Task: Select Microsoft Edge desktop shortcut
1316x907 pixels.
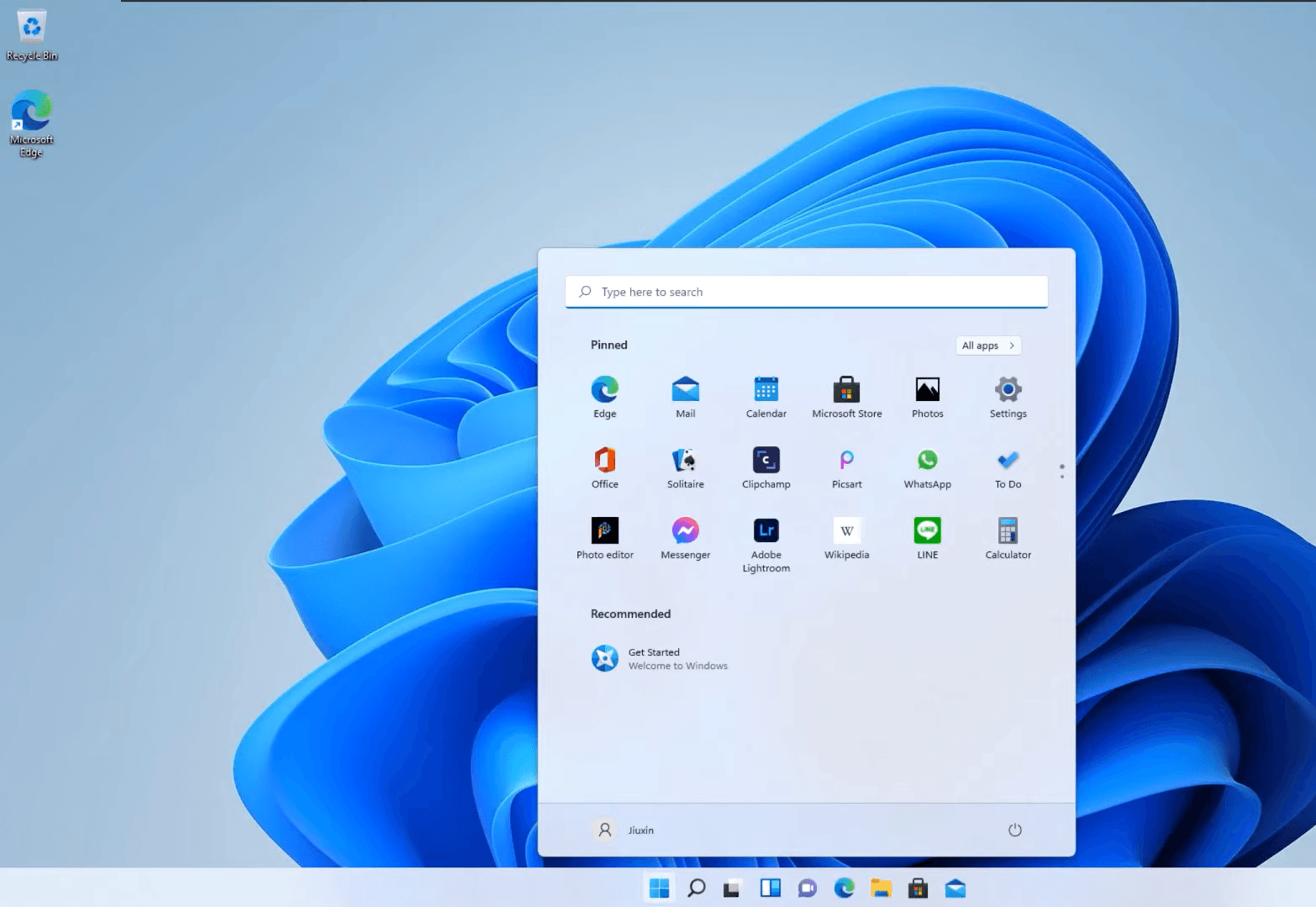Action: click(x=32, y=124)
